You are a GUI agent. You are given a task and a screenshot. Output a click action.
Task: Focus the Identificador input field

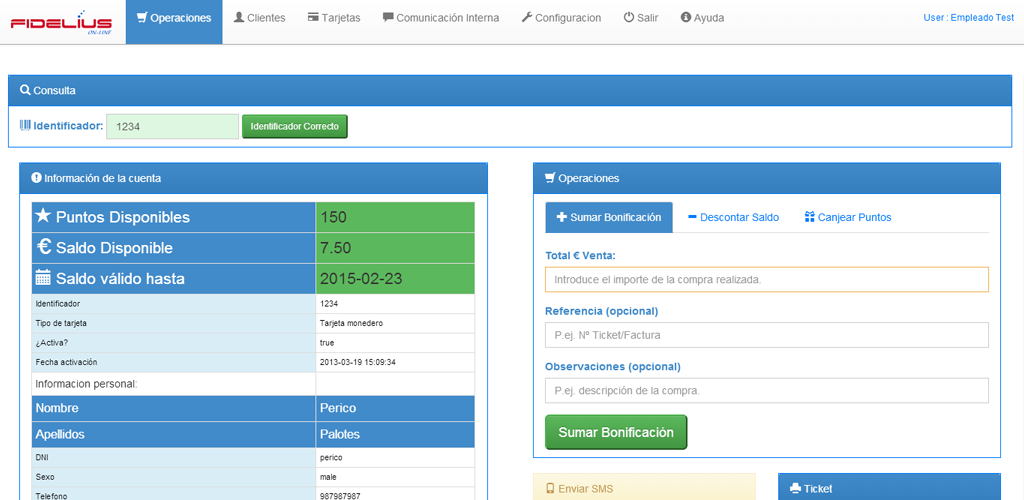[x=172, y=127]
